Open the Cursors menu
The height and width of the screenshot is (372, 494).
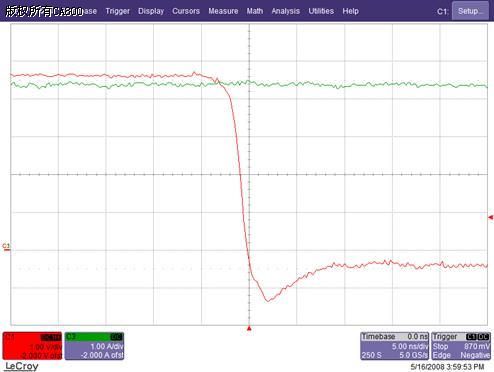[186, 11]
